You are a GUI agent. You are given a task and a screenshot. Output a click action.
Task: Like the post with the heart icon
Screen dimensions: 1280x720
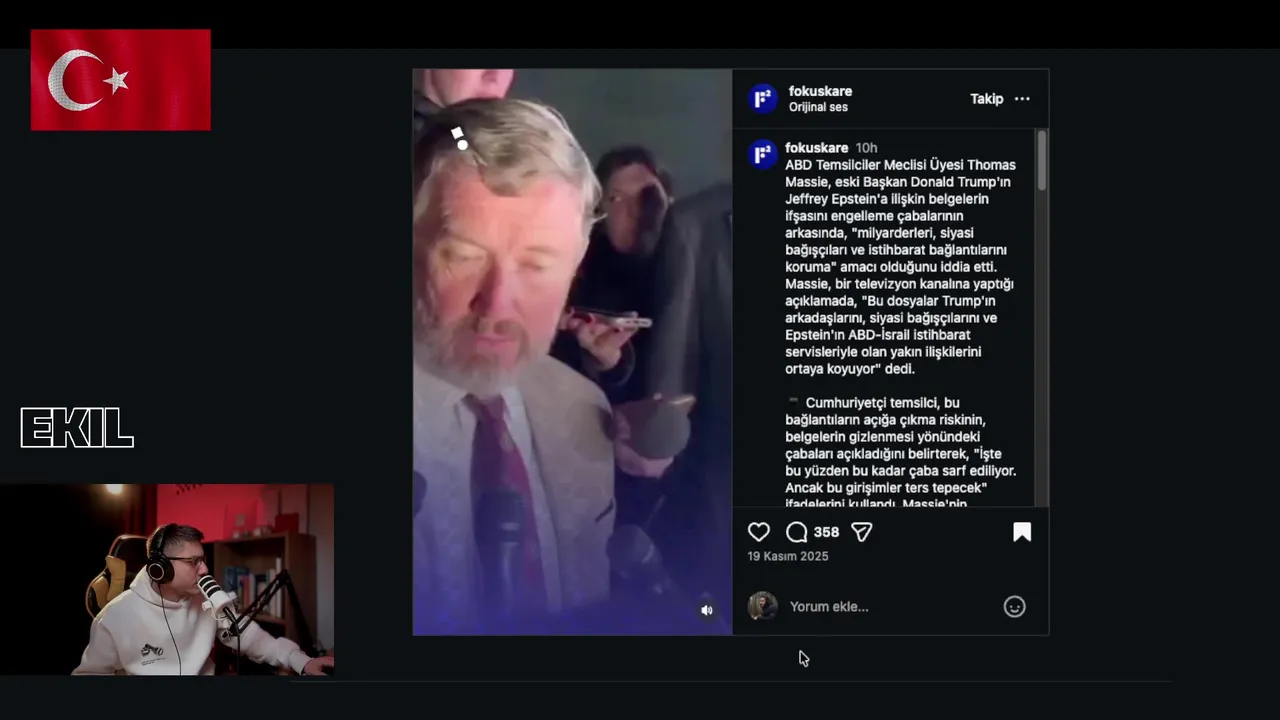[x=759, y=532]
